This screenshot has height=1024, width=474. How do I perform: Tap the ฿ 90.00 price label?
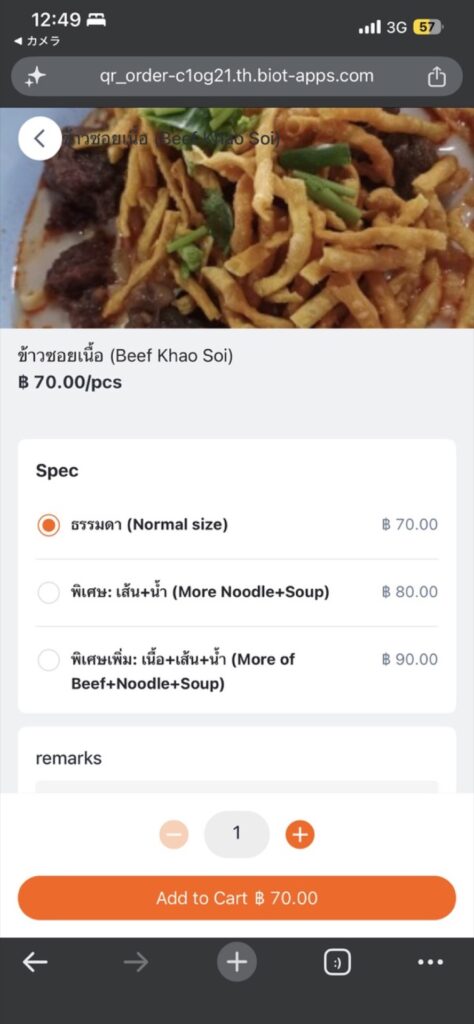tap(409, 659)
